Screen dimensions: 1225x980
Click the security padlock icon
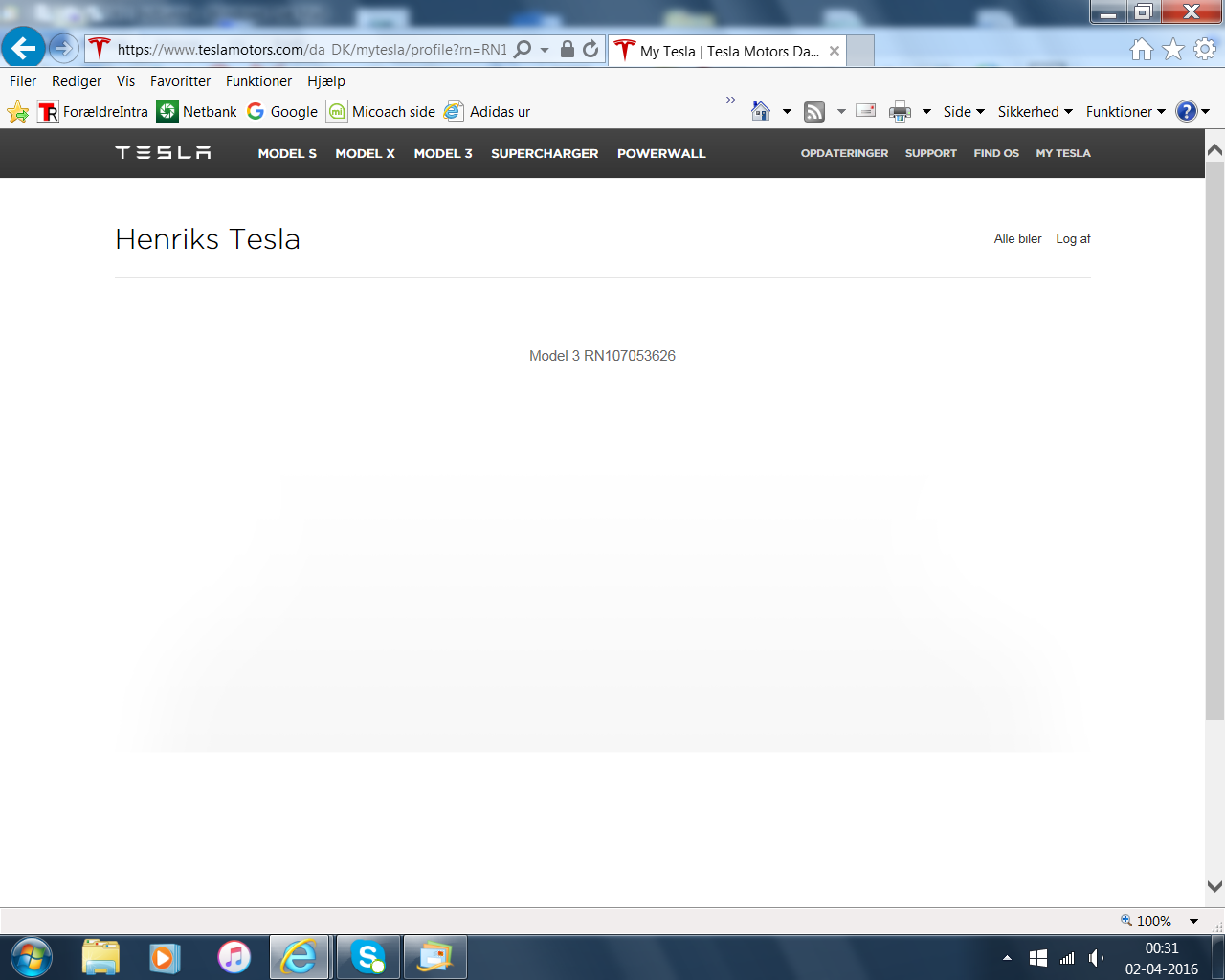tap(568, 50)
